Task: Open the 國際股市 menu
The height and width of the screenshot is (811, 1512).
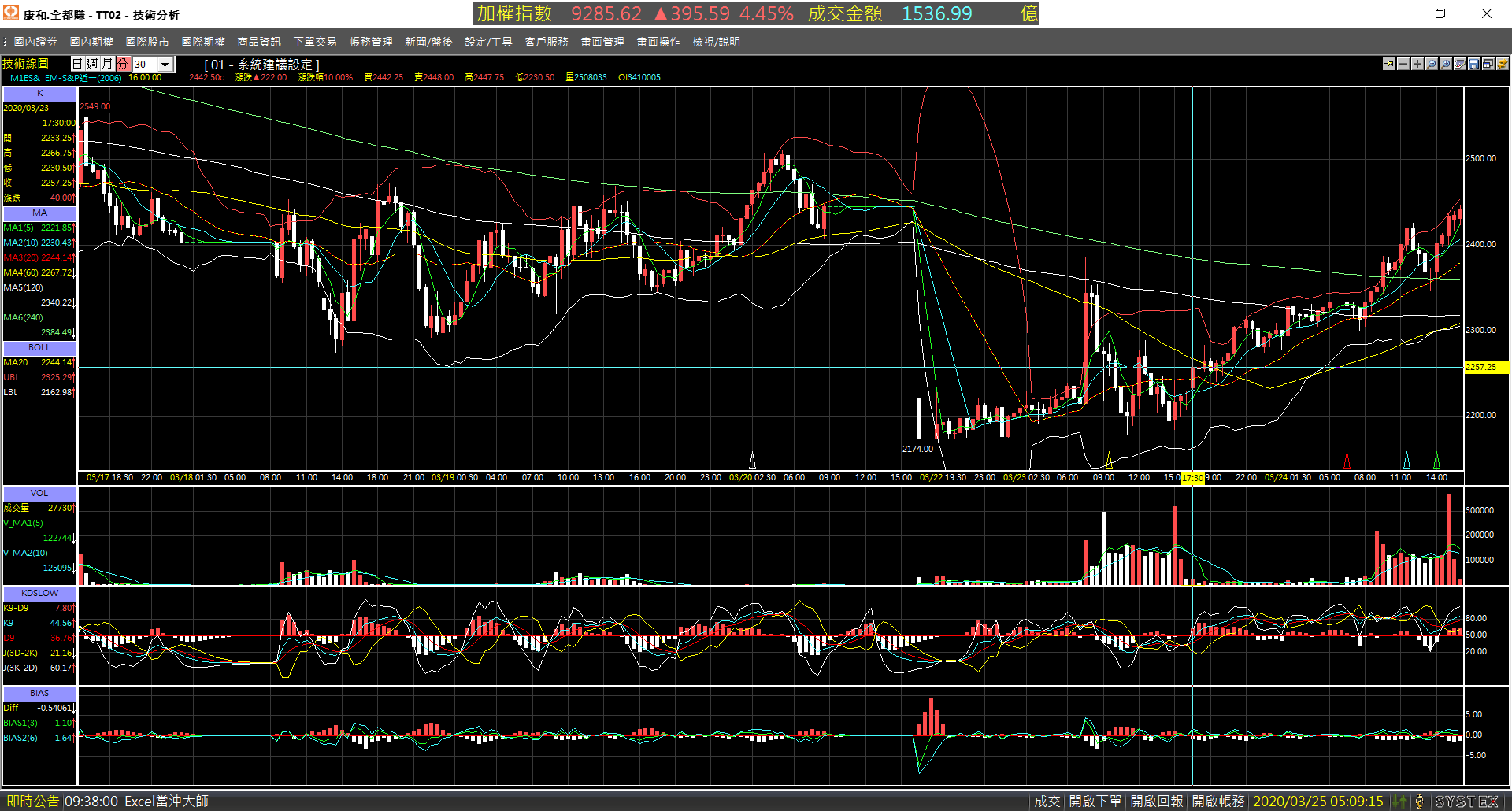Action: click(x=147, y=42)
